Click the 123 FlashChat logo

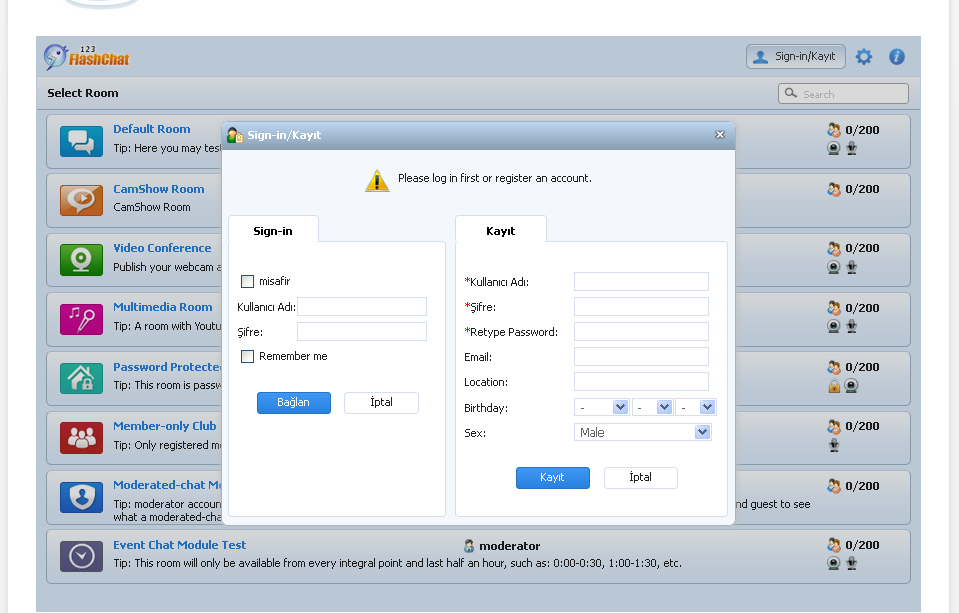[87, 57]
